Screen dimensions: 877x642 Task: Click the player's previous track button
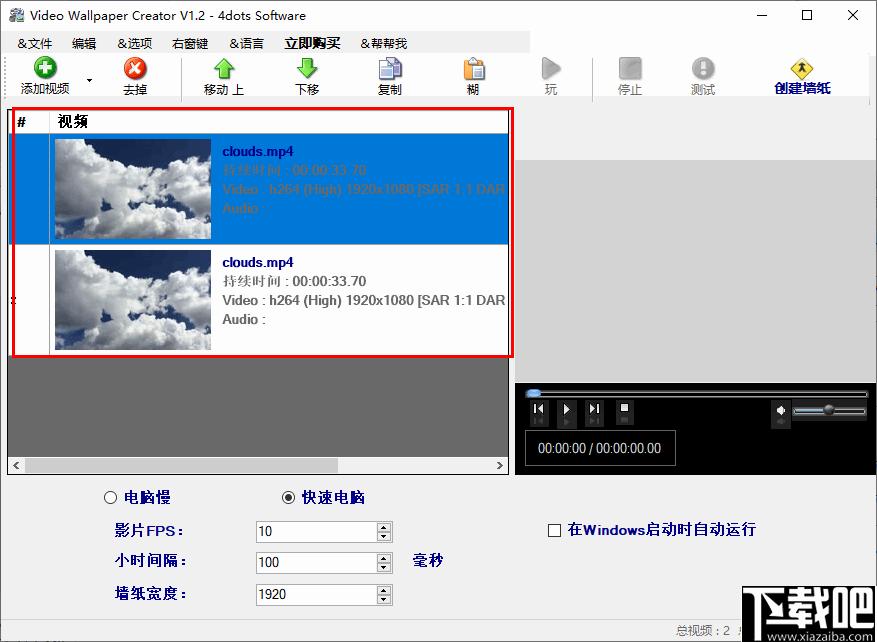tap(539, 409)
